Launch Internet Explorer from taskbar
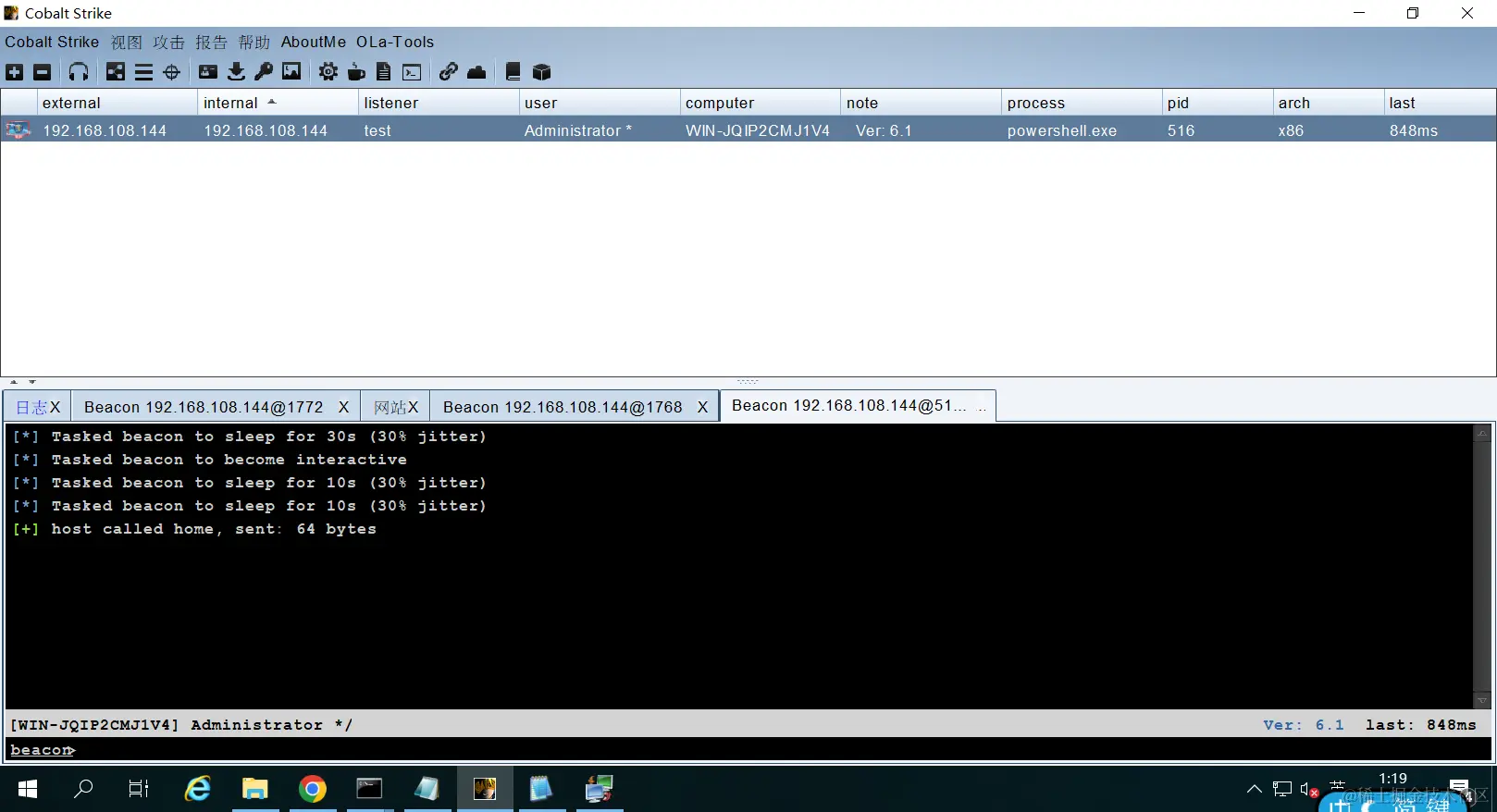1497x812 pixels. pos(198,789)
